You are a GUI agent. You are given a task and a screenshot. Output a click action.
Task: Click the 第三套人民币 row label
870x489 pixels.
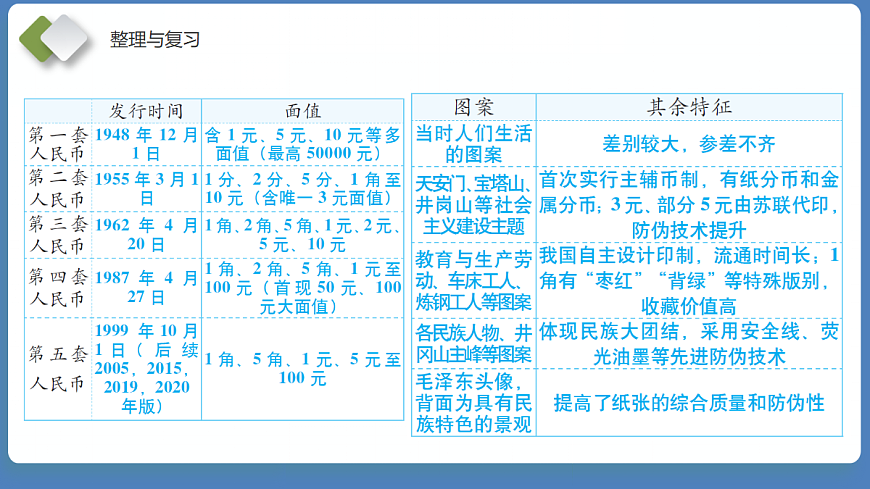point(58,235)
